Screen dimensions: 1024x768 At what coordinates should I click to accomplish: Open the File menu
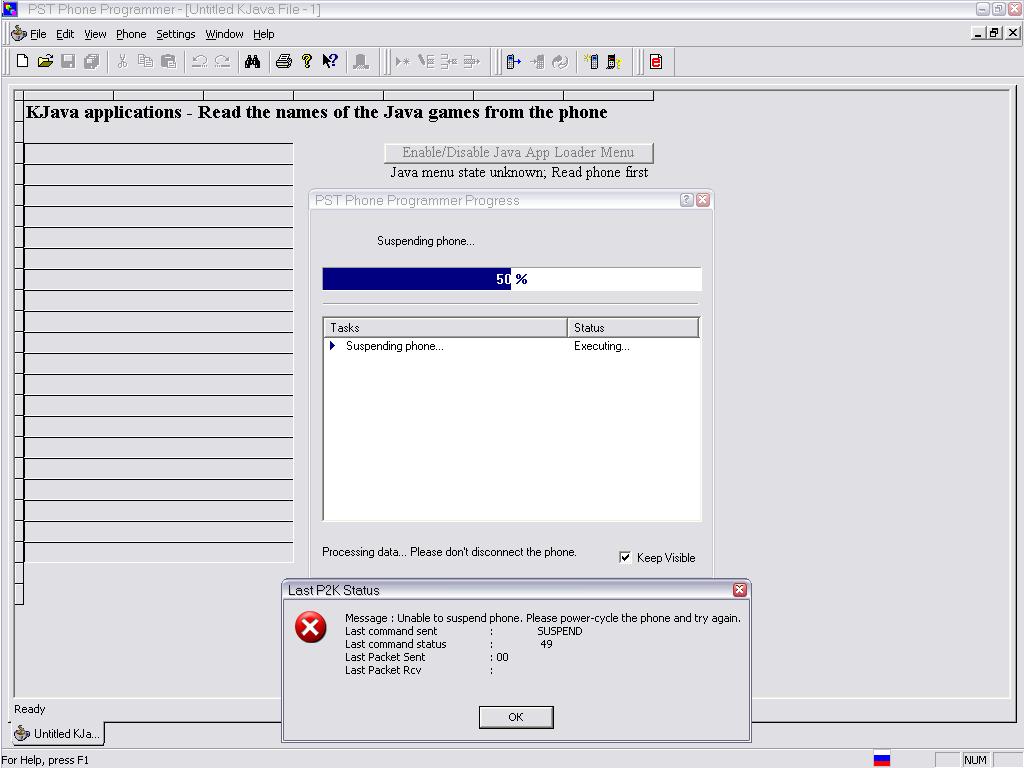click(38, 34)
